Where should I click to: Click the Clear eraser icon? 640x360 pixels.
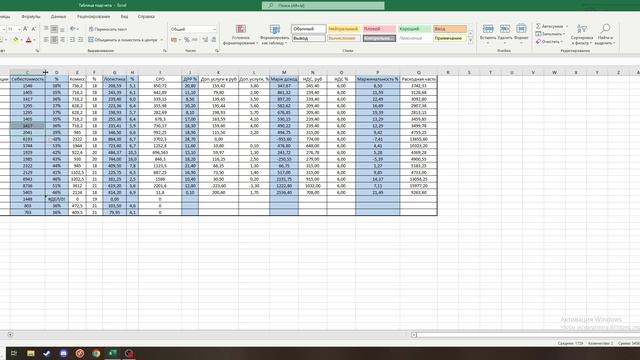pyautogui.click(x=538, y=41)
